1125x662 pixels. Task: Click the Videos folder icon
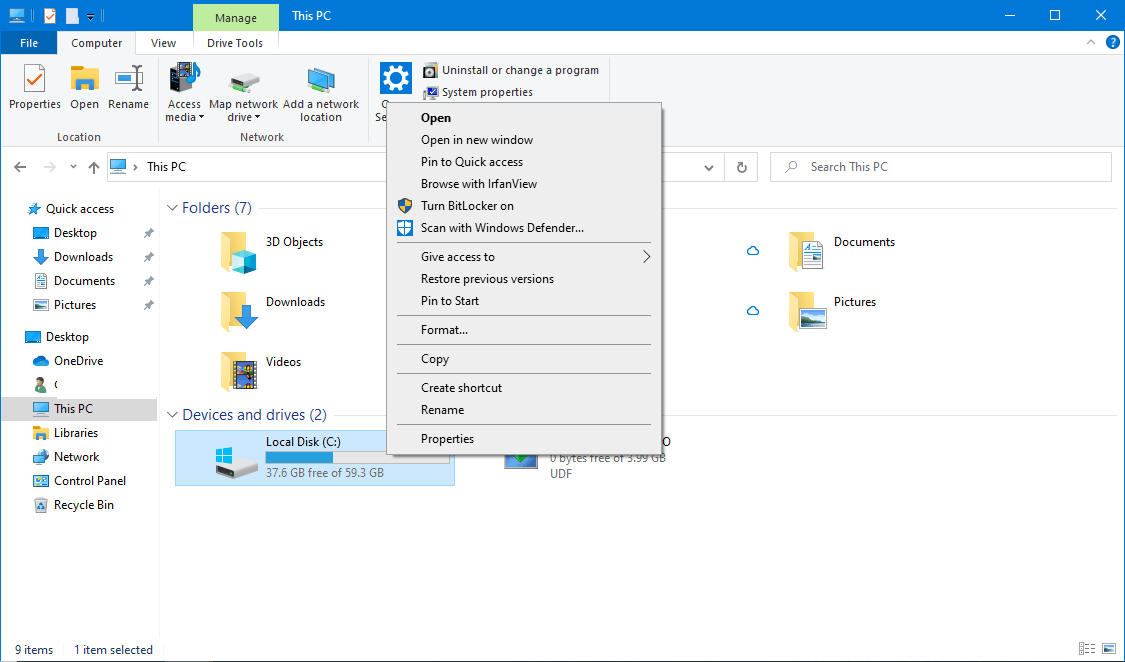tap(239, 372)
